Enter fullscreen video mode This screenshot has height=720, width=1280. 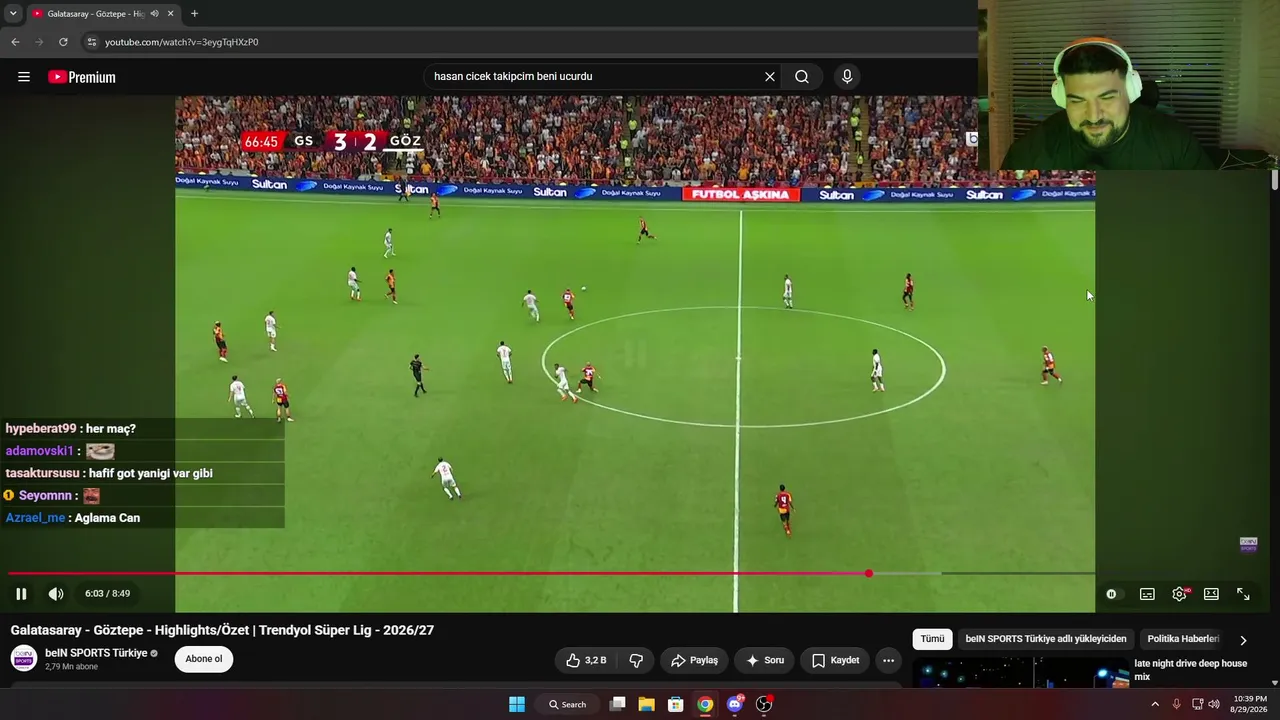(1243, 594)
